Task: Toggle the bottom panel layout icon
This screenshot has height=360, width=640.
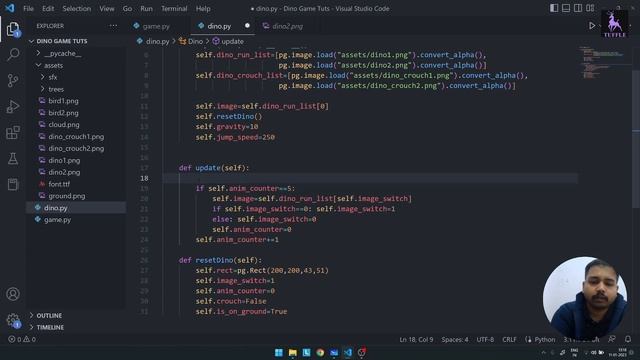Action: [x=566, y=8]
